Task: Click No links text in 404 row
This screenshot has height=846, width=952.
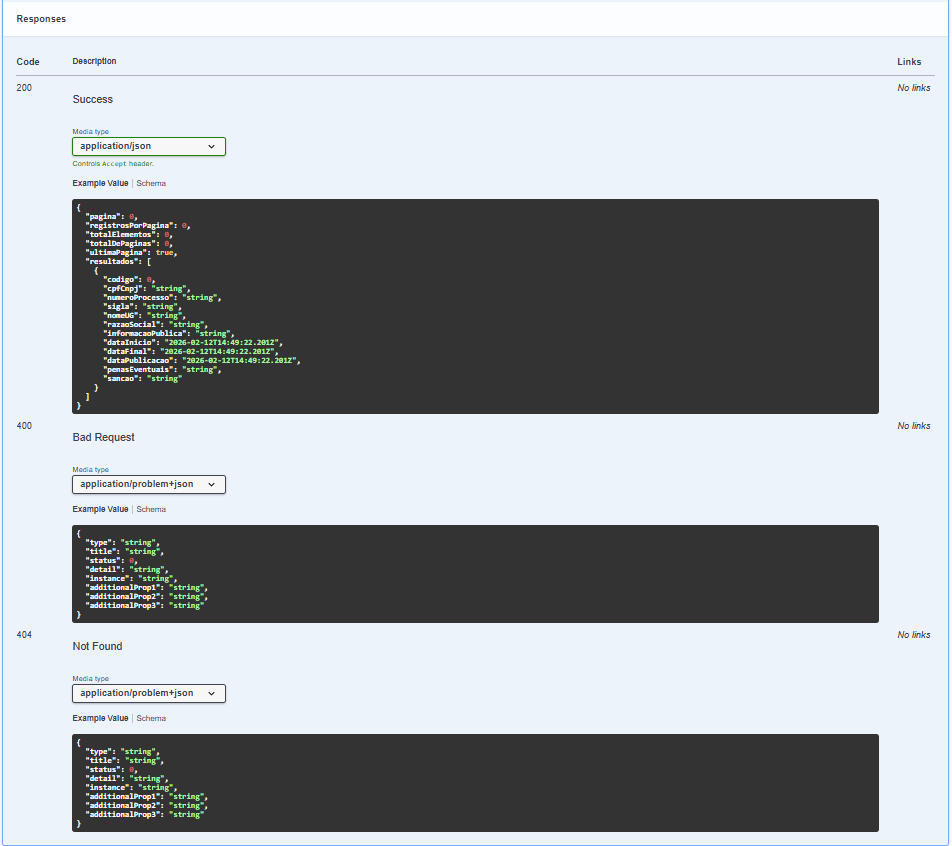Action: [914, 635]
